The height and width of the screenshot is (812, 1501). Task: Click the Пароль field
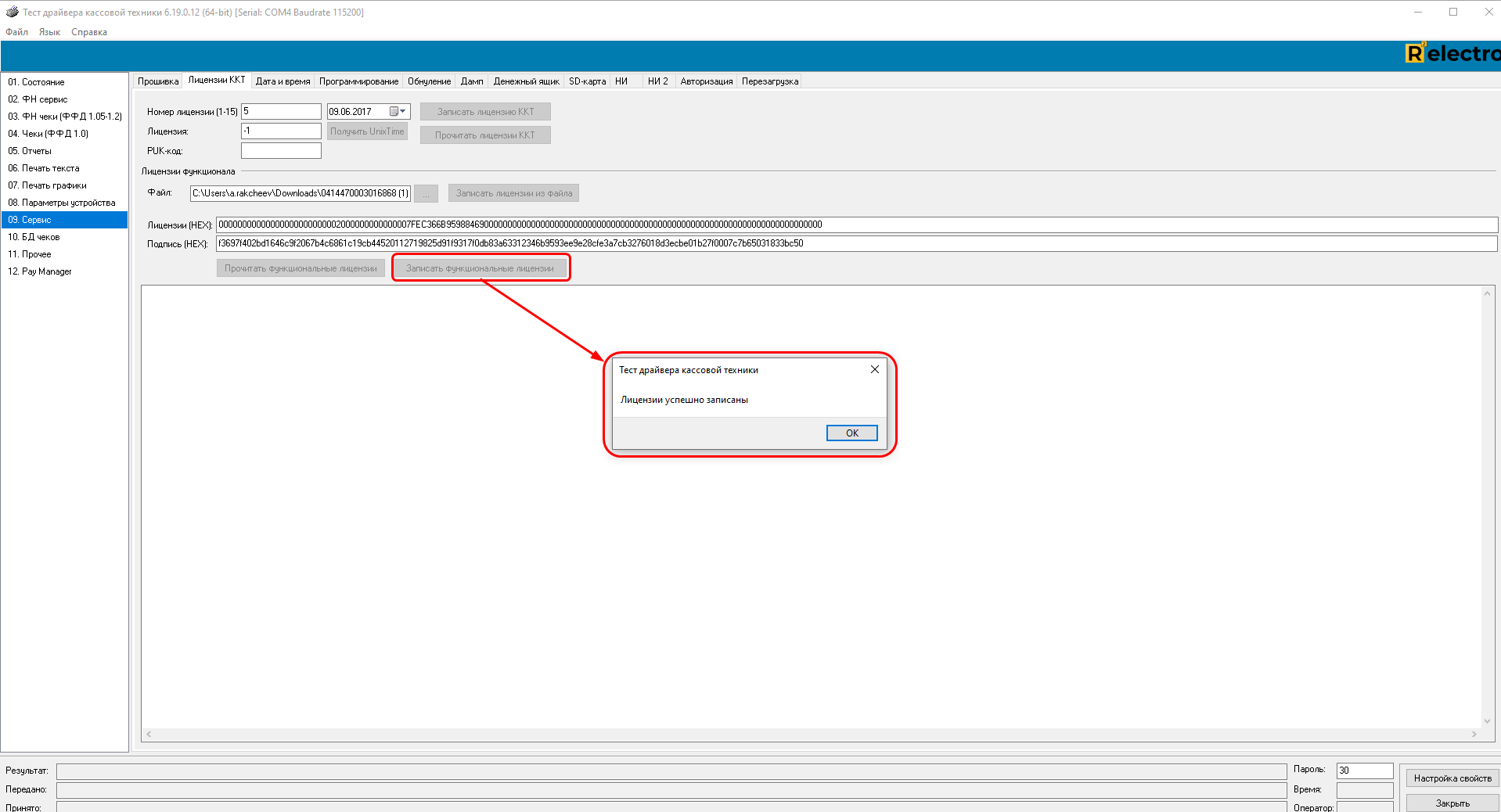click(1364, 771)
